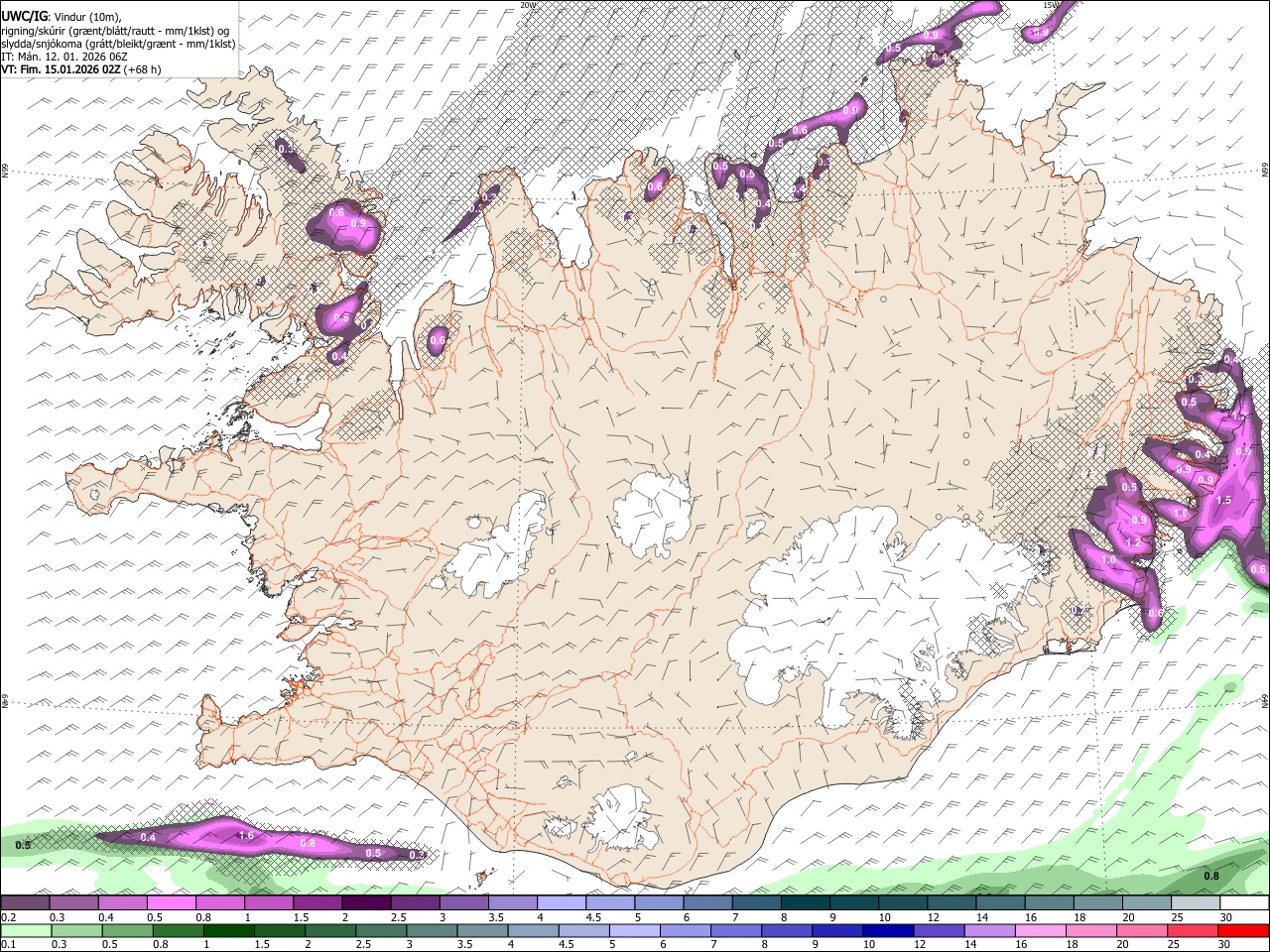This screenshot has height=952, width=1270.
Task: Click the 'slydda/snjókoma (grátt/bleikt/grænt' legend line
Action: [118, 44]
